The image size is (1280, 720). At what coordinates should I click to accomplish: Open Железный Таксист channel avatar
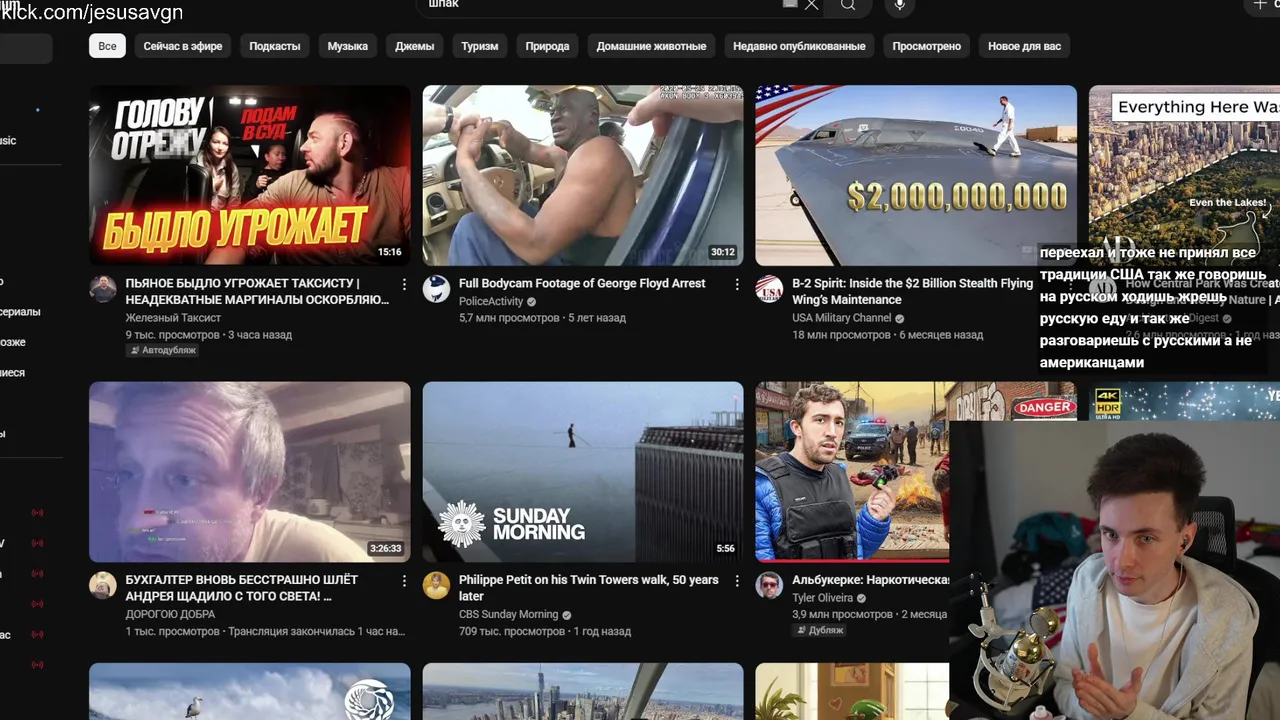[103, 289]
